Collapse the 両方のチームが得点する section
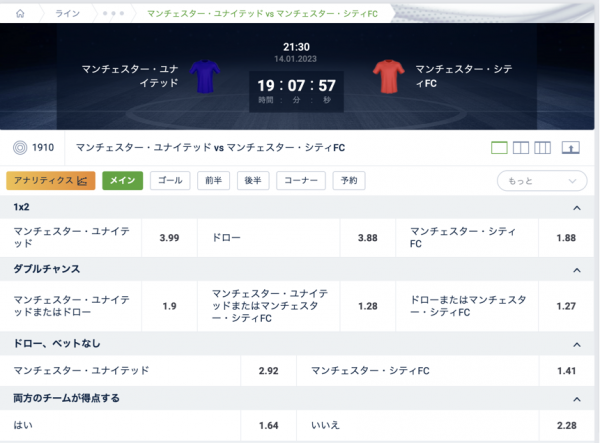Screen dimensions: 600x443 577,399
